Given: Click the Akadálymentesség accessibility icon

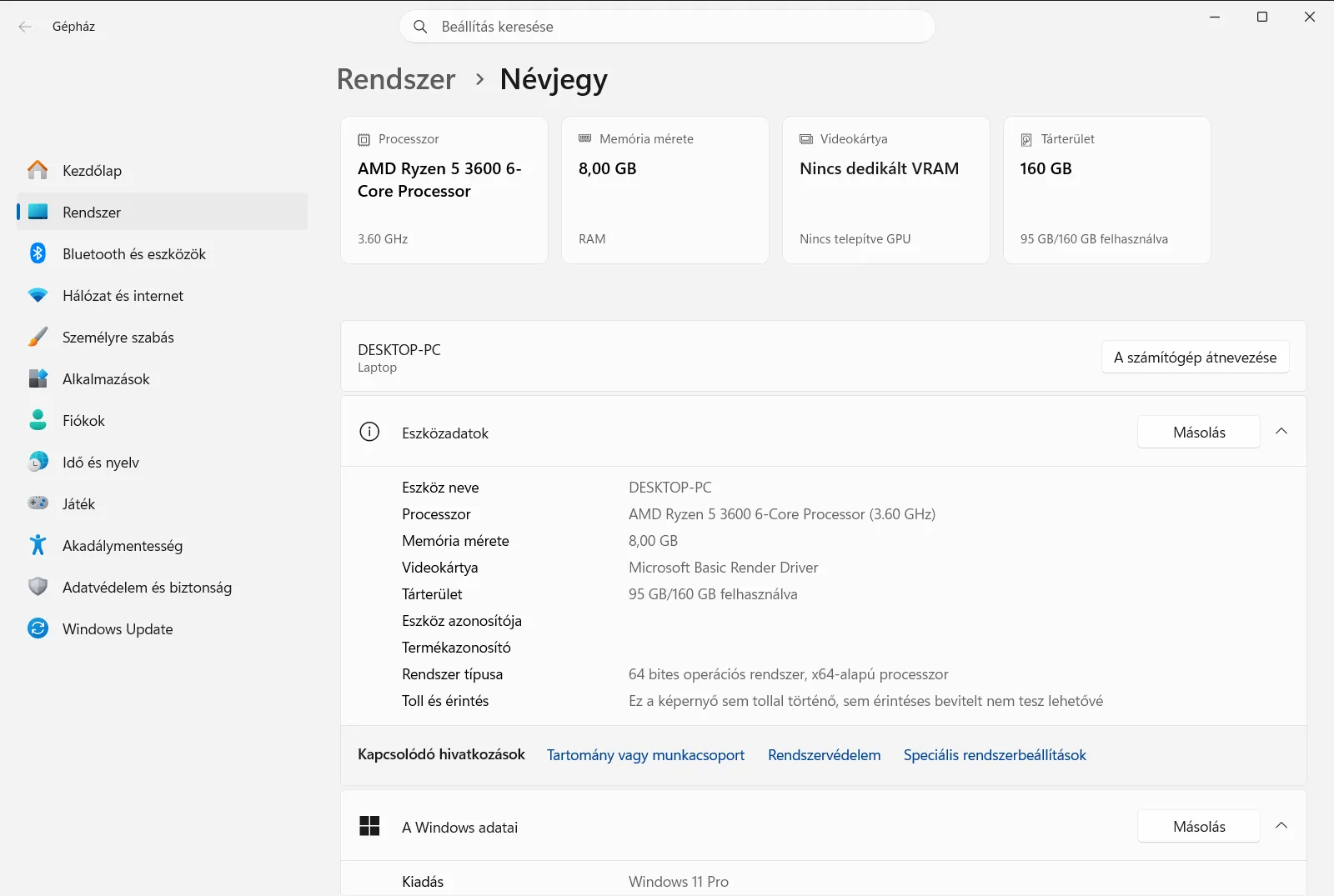Looking at the screenshot, I should click(38, 545).
